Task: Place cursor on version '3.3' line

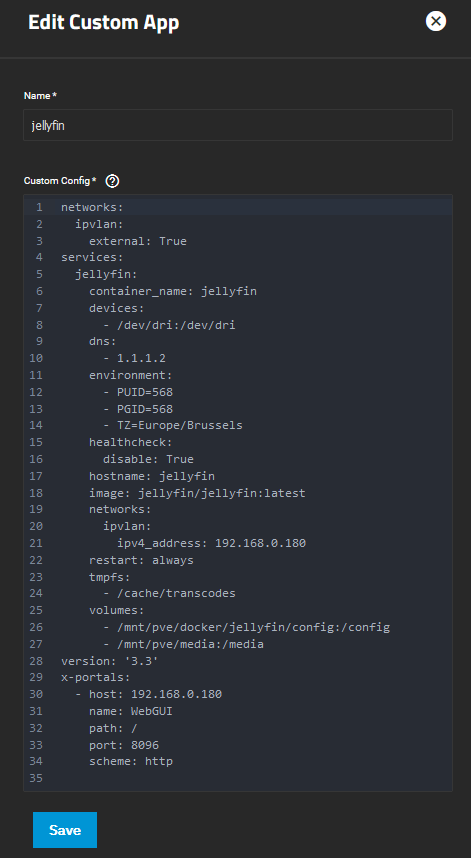Action: 110,661
